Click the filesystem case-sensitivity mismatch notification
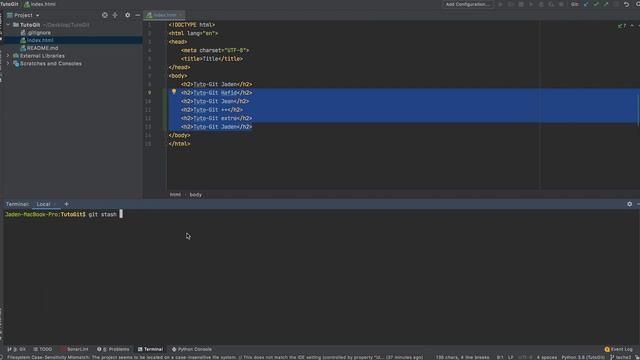640x360 pixels. pos(215,357)
